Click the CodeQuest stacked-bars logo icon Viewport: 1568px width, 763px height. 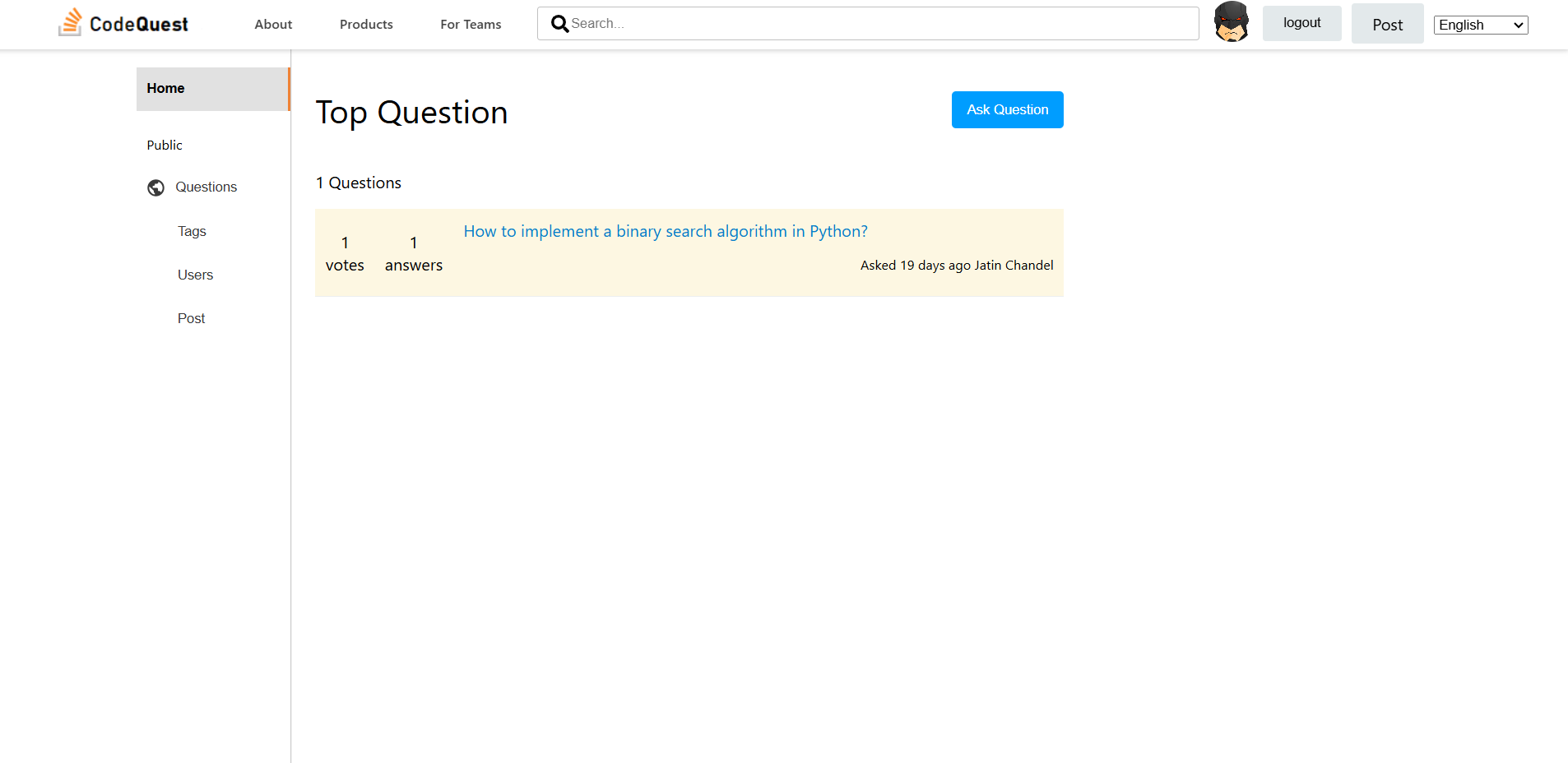click(x=71, y=22)
